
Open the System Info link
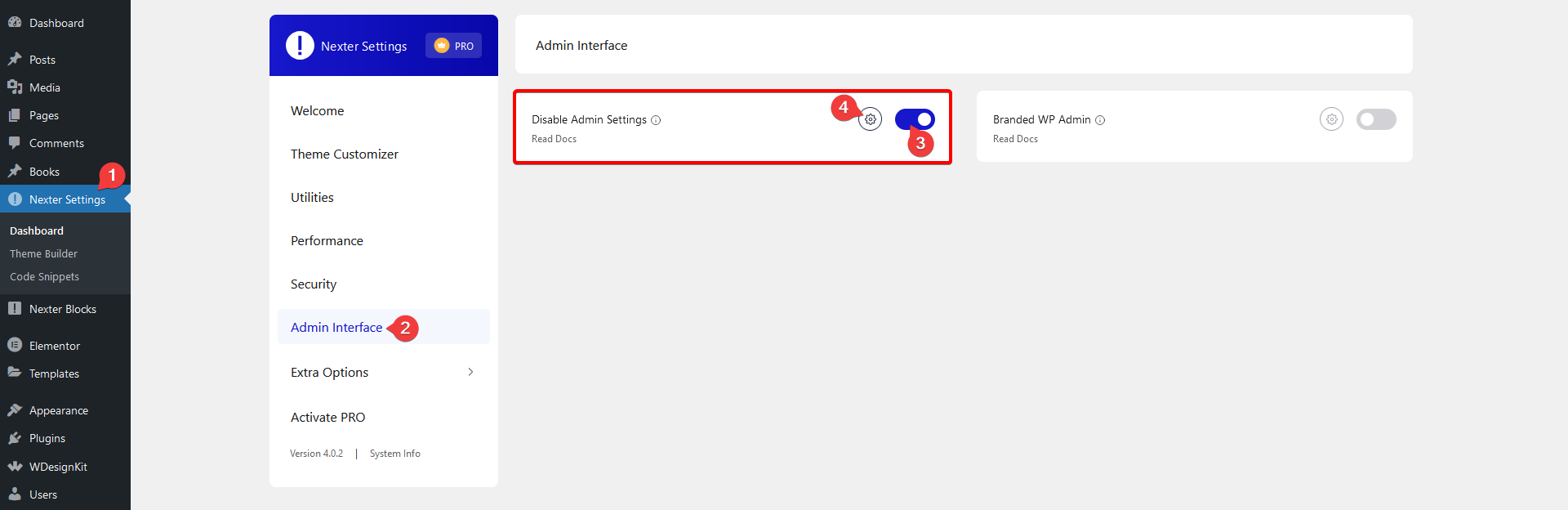click(395, 454)
